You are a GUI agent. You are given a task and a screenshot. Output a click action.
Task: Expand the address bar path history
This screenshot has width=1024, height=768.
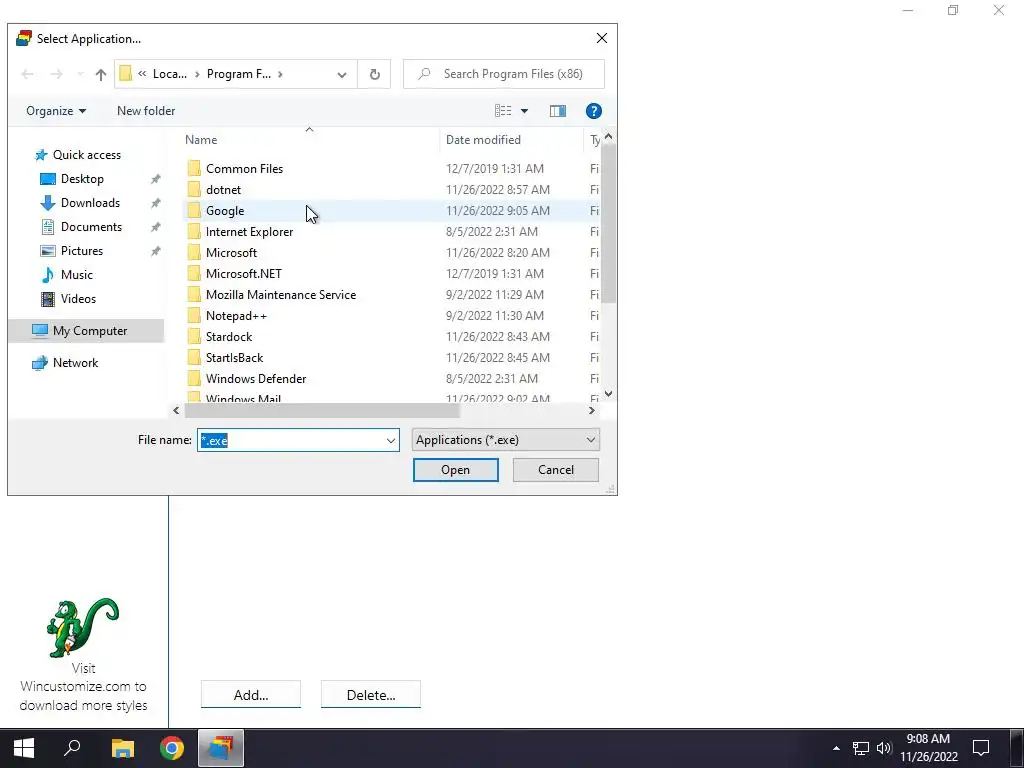tap(342, 74)
